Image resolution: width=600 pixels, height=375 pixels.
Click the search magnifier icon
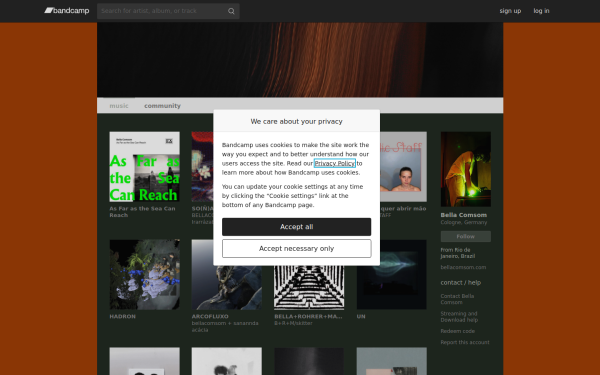pos(231,11)
